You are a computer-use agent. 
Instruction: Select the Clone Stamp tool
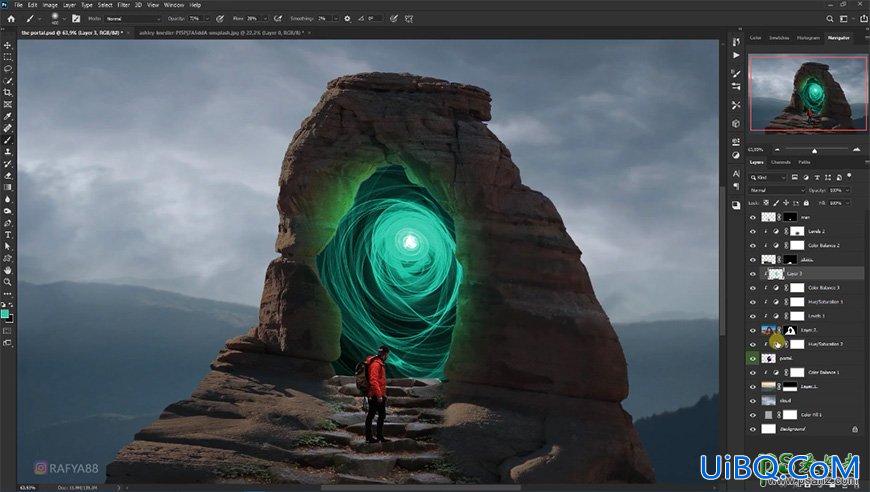tap(8, 152)
